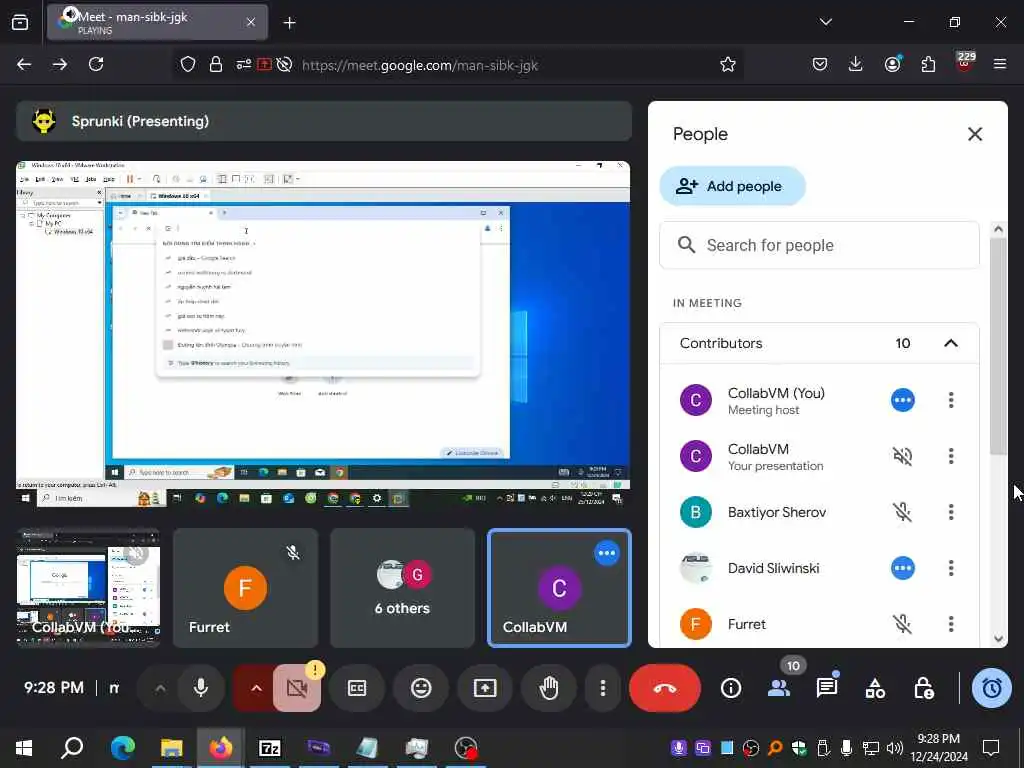The height and width of the screenshot is (768, 1024).
Task: Click the blue alarm clock button
Action: point(991,688)
